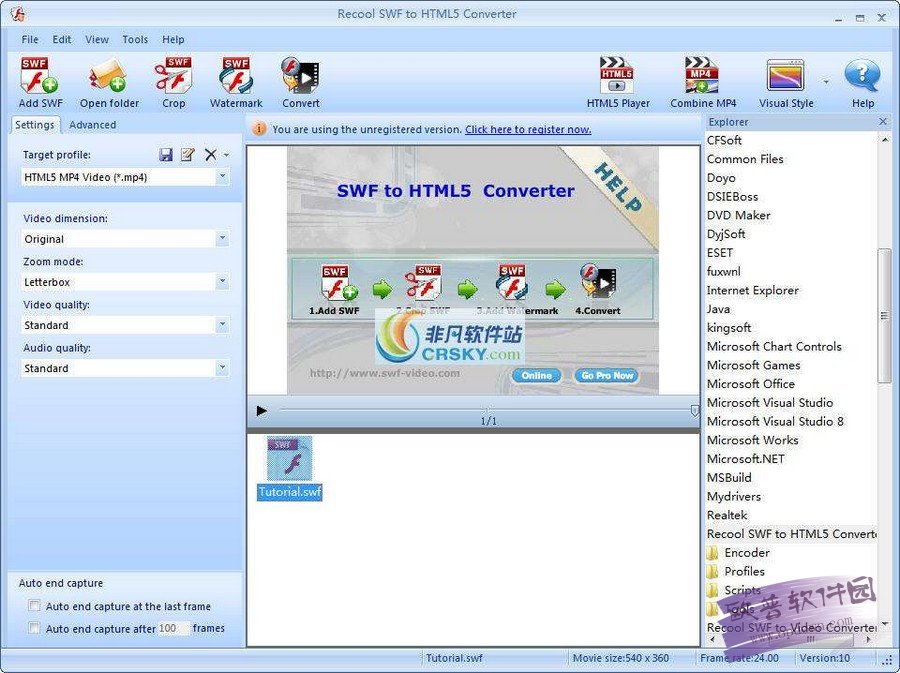Click Version:10 in the status bar

(825, 658)
